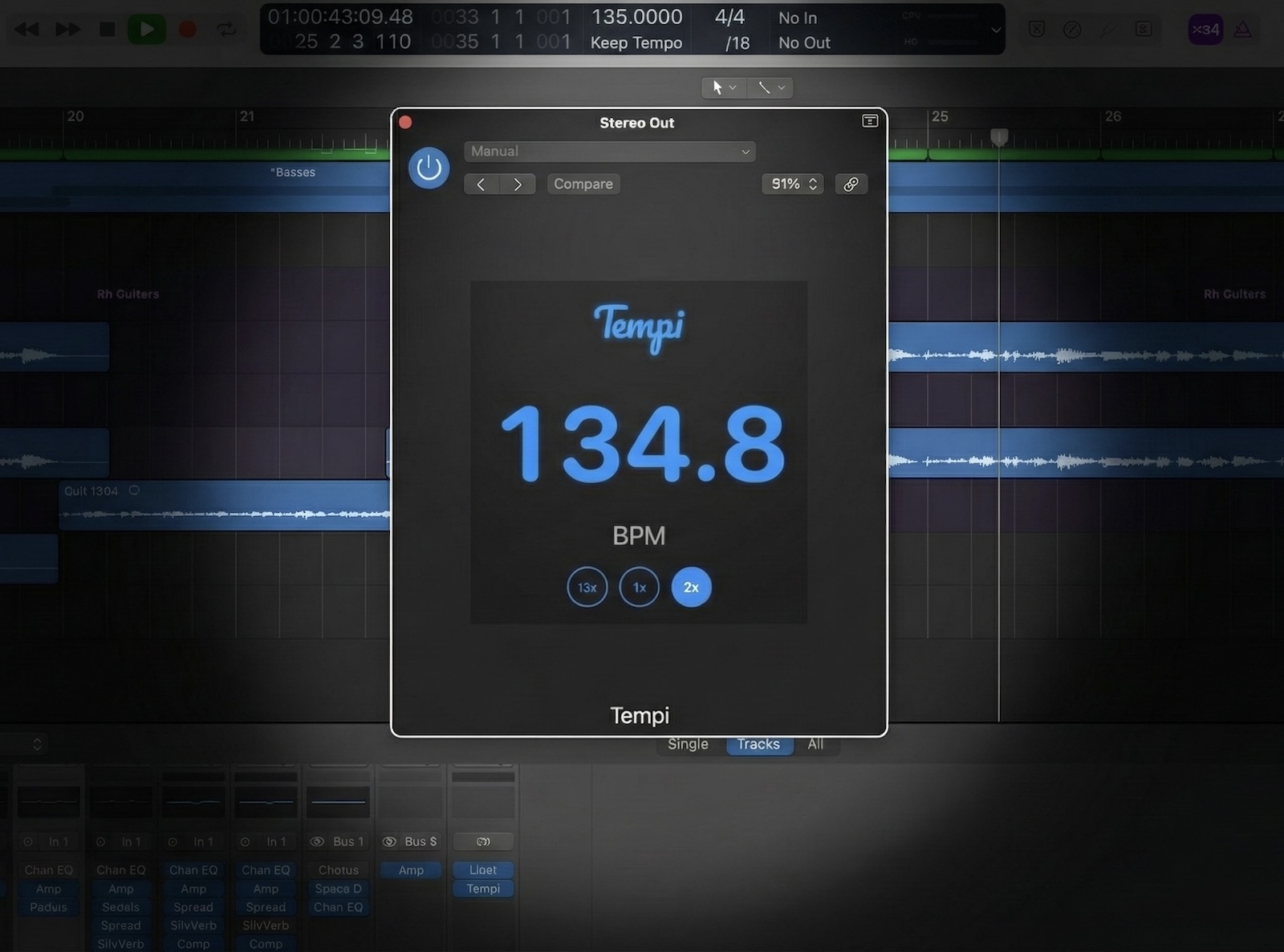Open the plugin window view icon top right

tap(870, 120)
